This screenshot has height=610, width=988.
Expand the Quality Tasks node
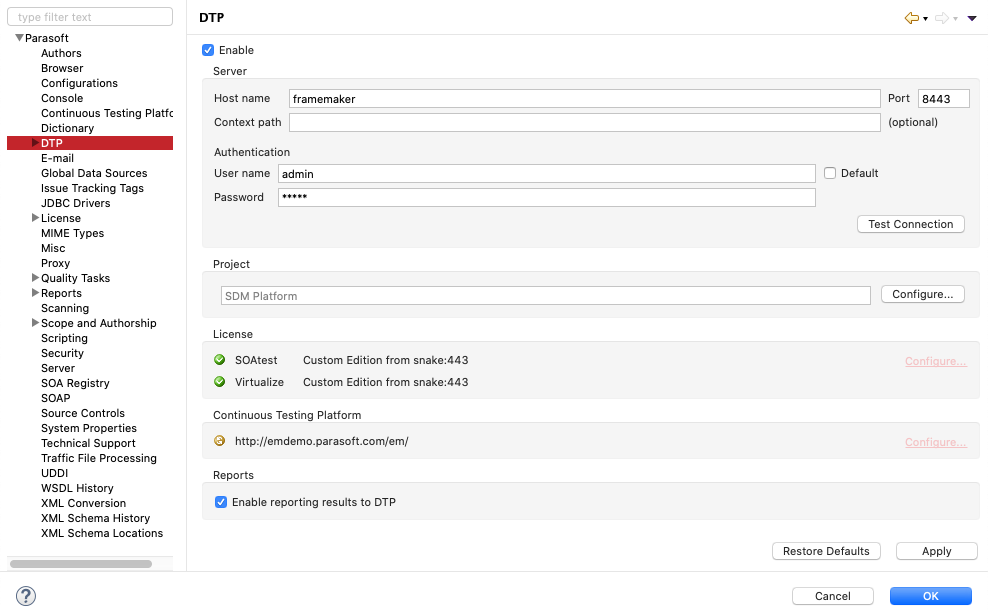click(x=35, y=278)
